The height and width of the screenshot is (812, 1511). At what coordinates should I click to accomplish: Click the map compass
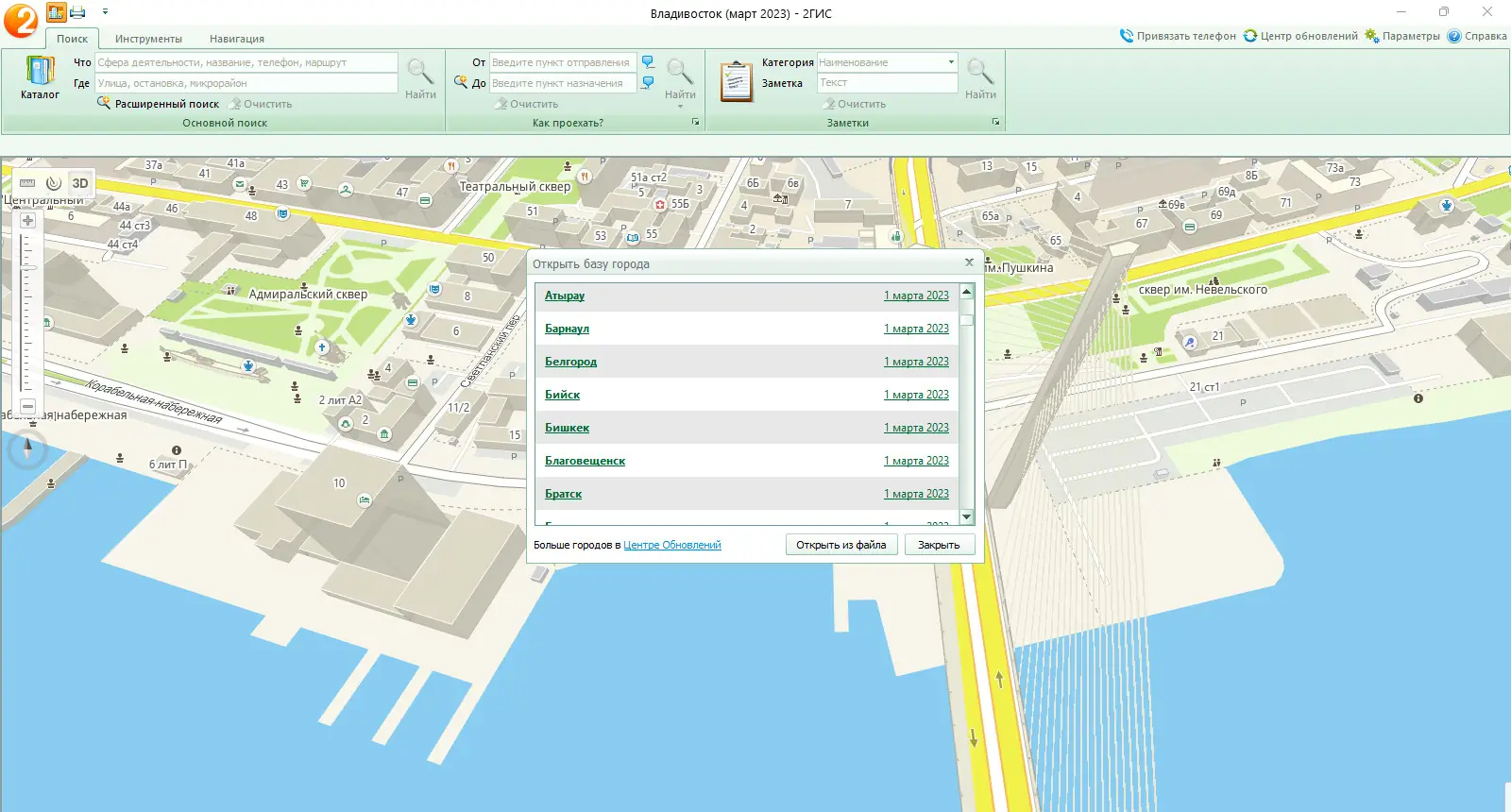(x=27, y=448)
